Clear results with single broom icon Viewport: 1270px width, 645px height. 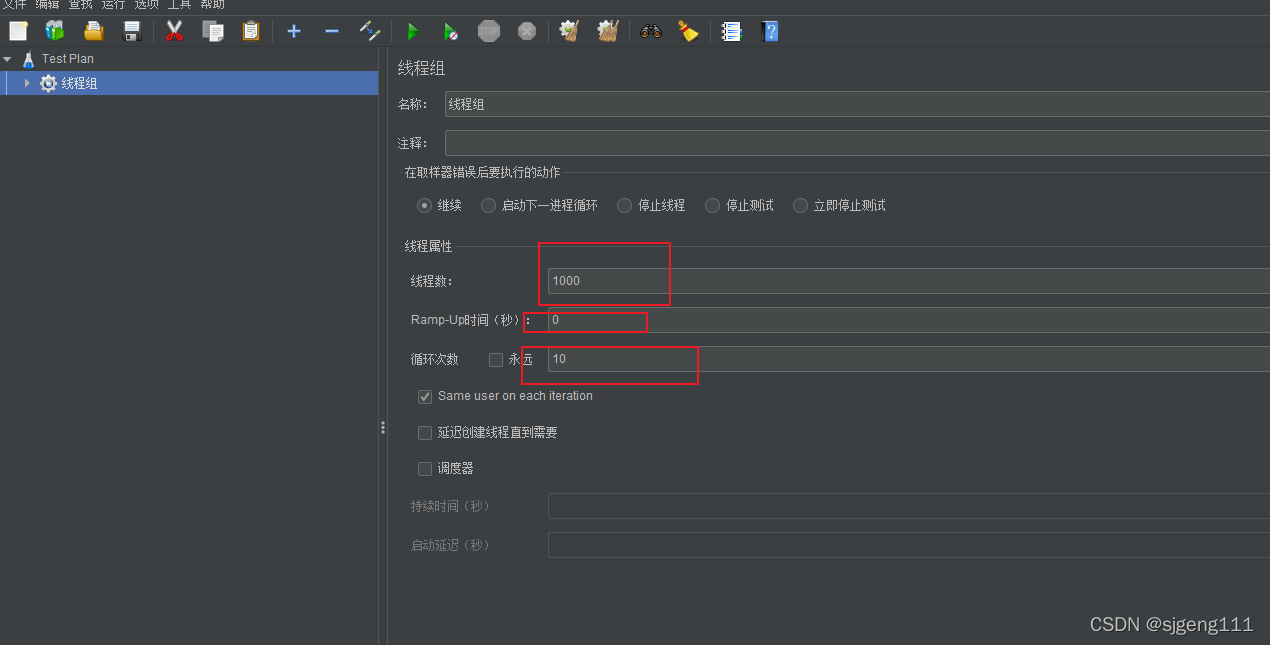[x=569, y=31]
